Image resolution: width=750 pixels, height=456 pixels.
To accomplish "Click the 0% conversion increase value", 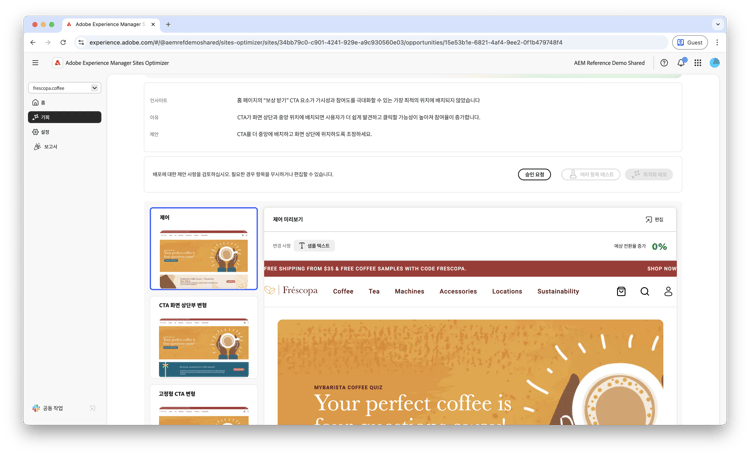I will [x=659, y=247].
